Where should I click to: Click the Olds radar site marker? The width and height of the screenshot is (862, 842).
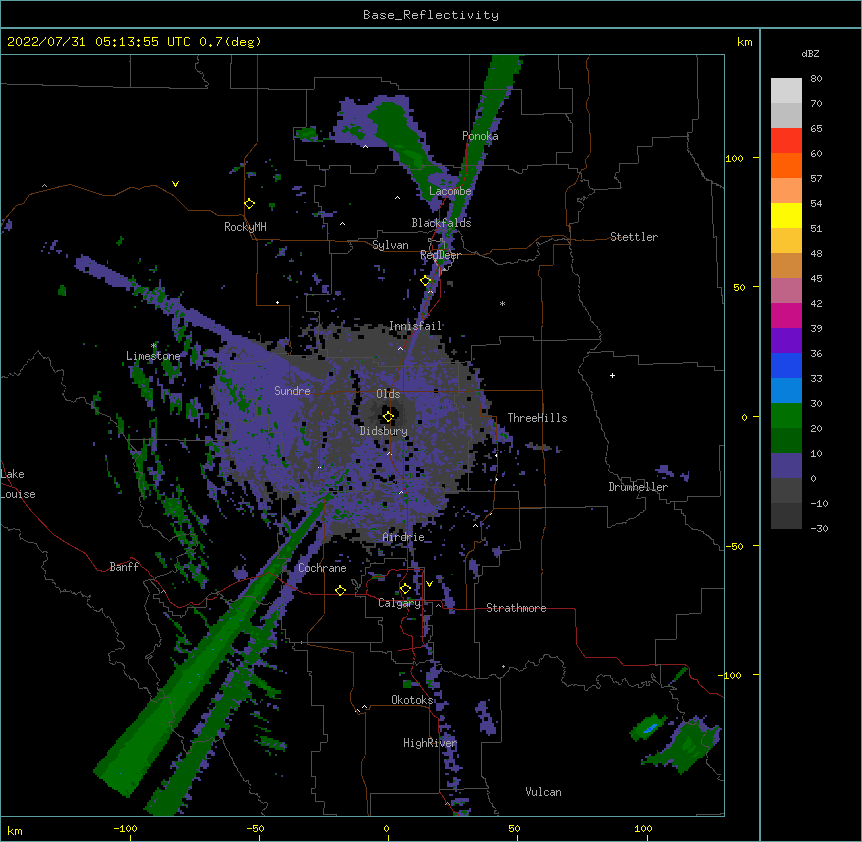(x=388, y=417)
